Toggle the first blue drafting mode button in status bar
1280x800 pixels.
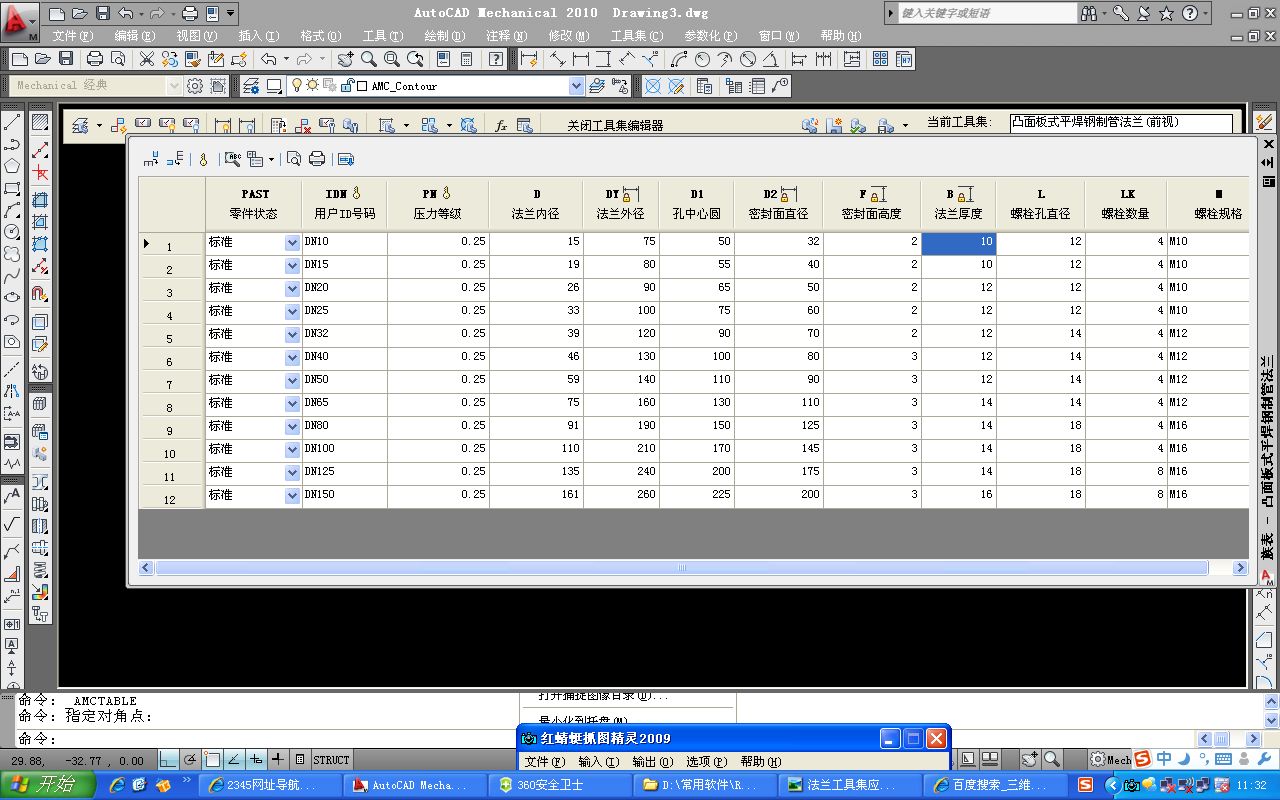click(168, 760)
